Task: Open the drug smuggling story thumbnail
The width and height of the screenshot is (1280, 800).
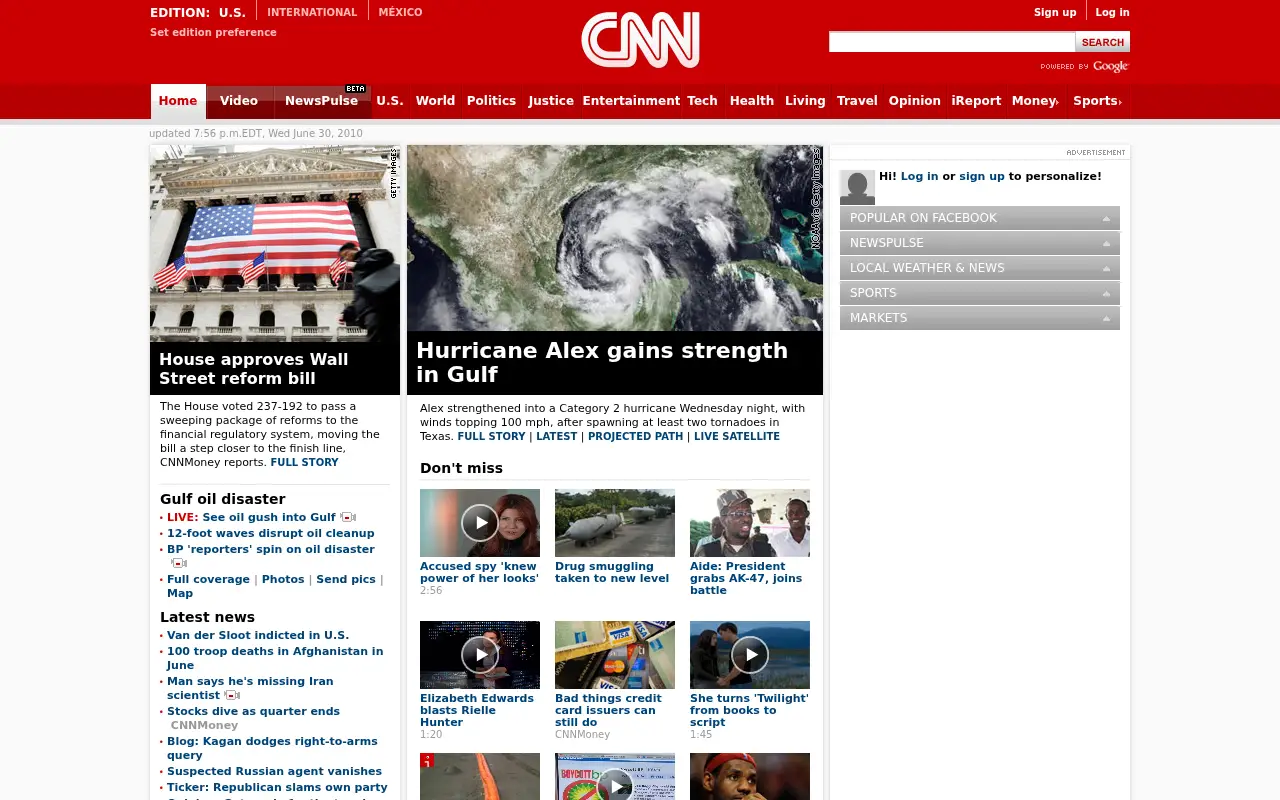Action: point(615,523)
